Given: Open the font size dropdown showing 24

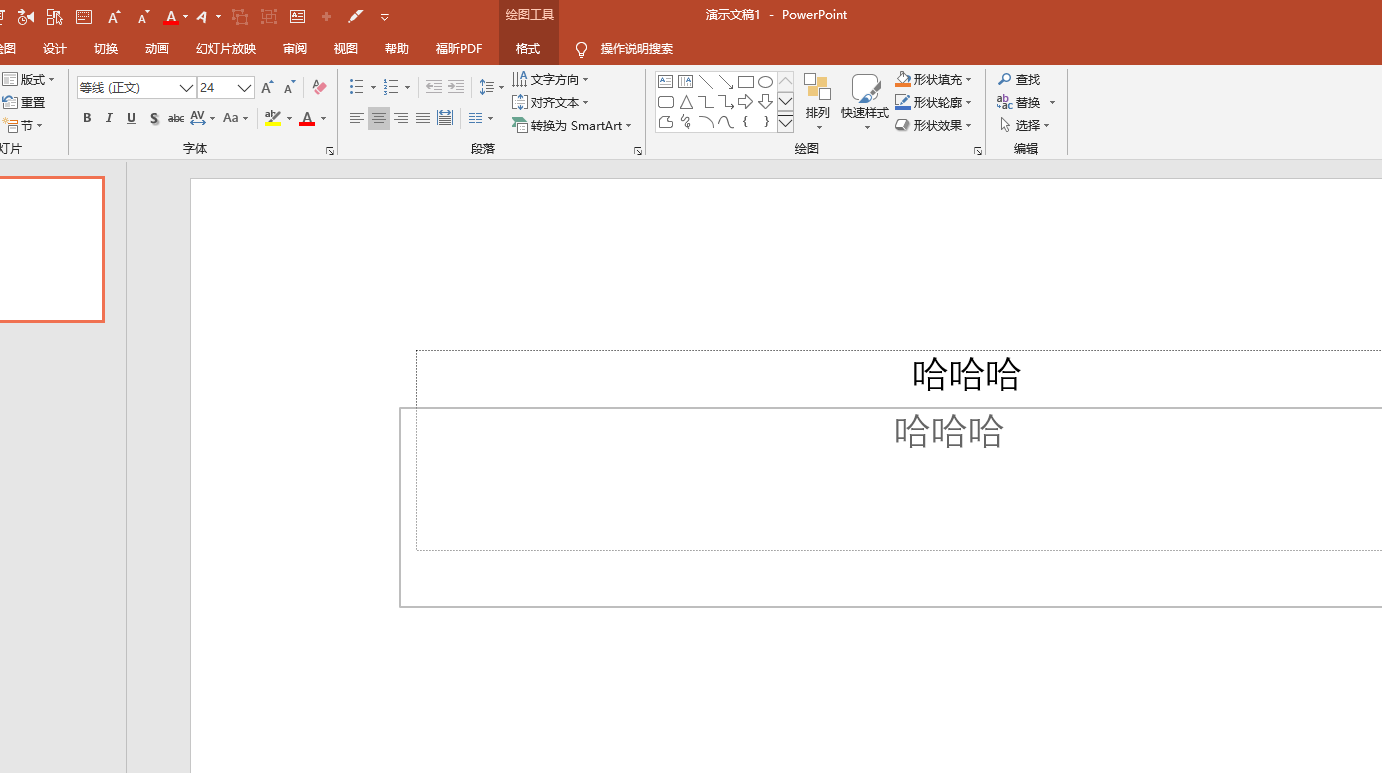Looking at the screenshot, I should click(x=244, y=88).
